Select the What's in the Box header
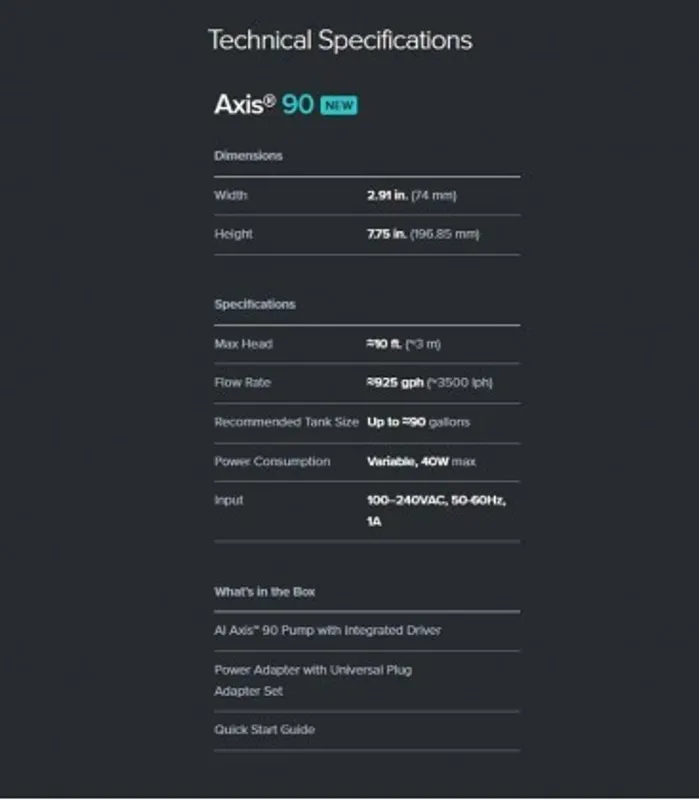The image size is (699, 800). pos(264,592)
